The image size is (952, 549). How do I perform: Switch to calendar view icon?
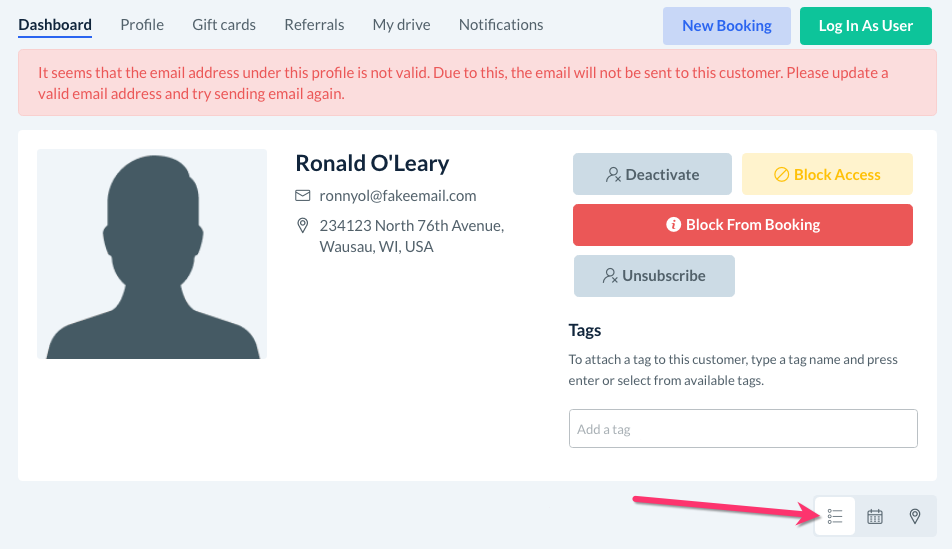click(875, 516)
